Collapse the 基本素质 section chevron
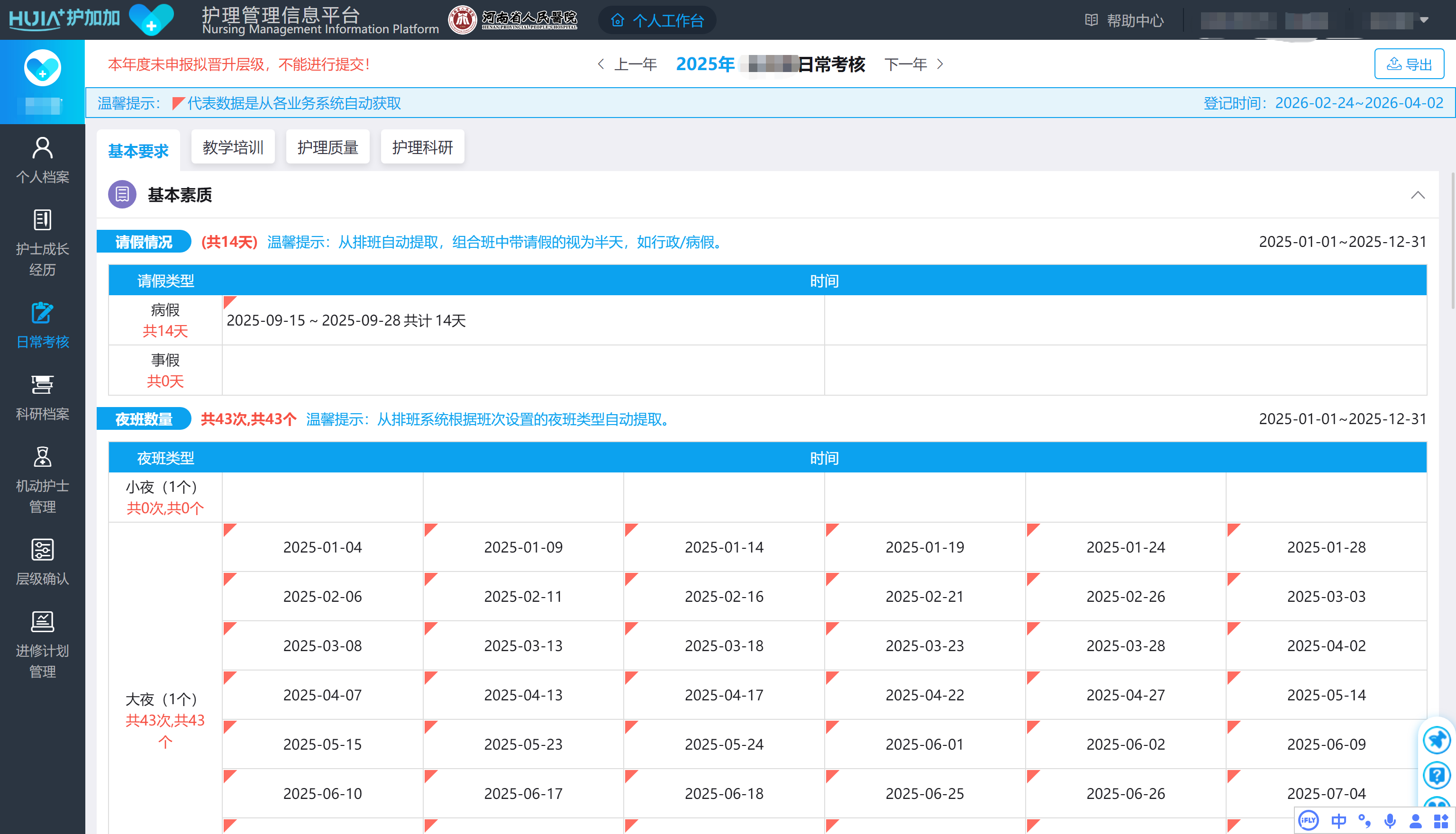Screen dimensions: 1456x834 pyautogui.click(x=1418, y=195)
